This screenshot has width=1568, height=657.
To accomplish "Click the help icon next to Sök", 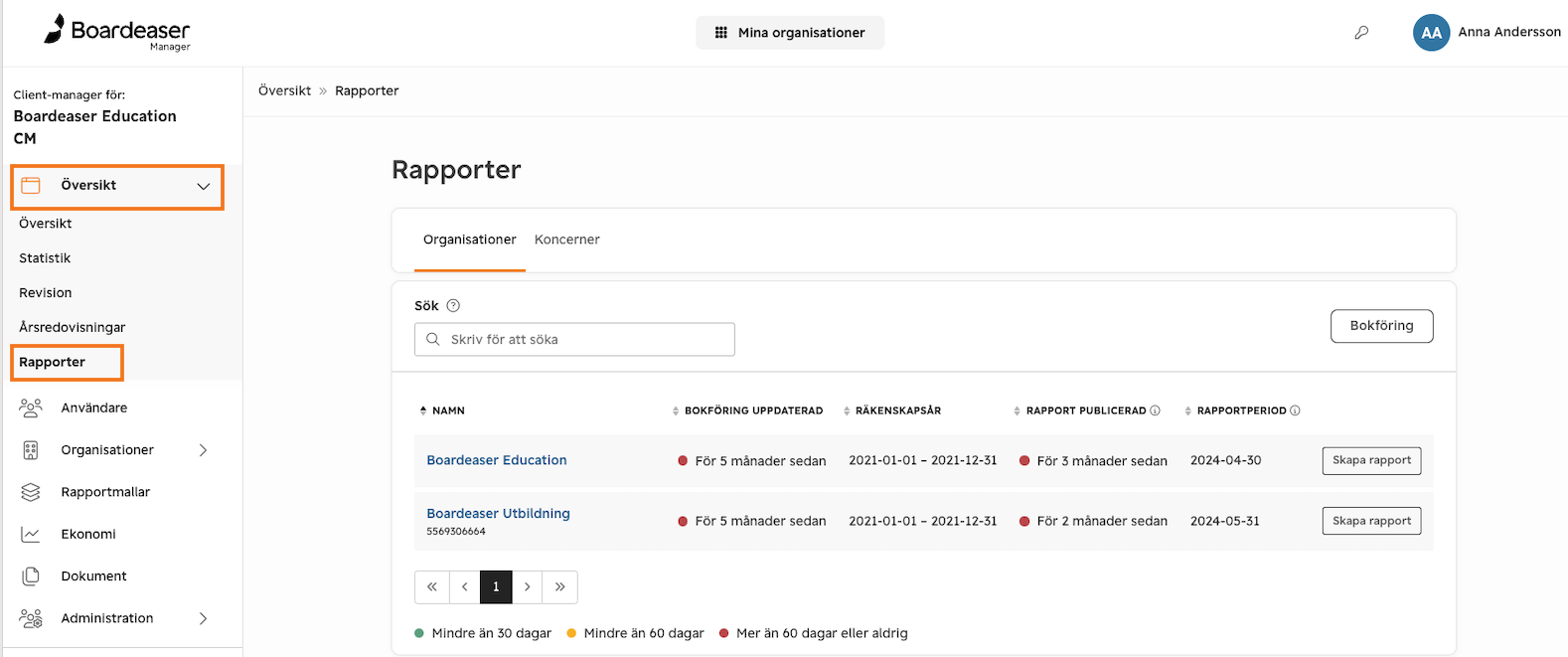I will tap(453, 306).
